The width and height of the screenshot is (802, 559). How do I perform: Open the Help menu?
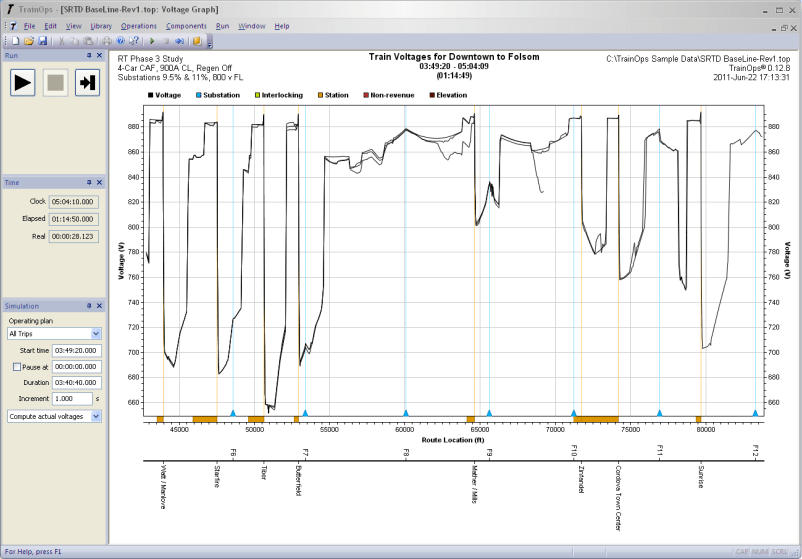pos(282,26)
